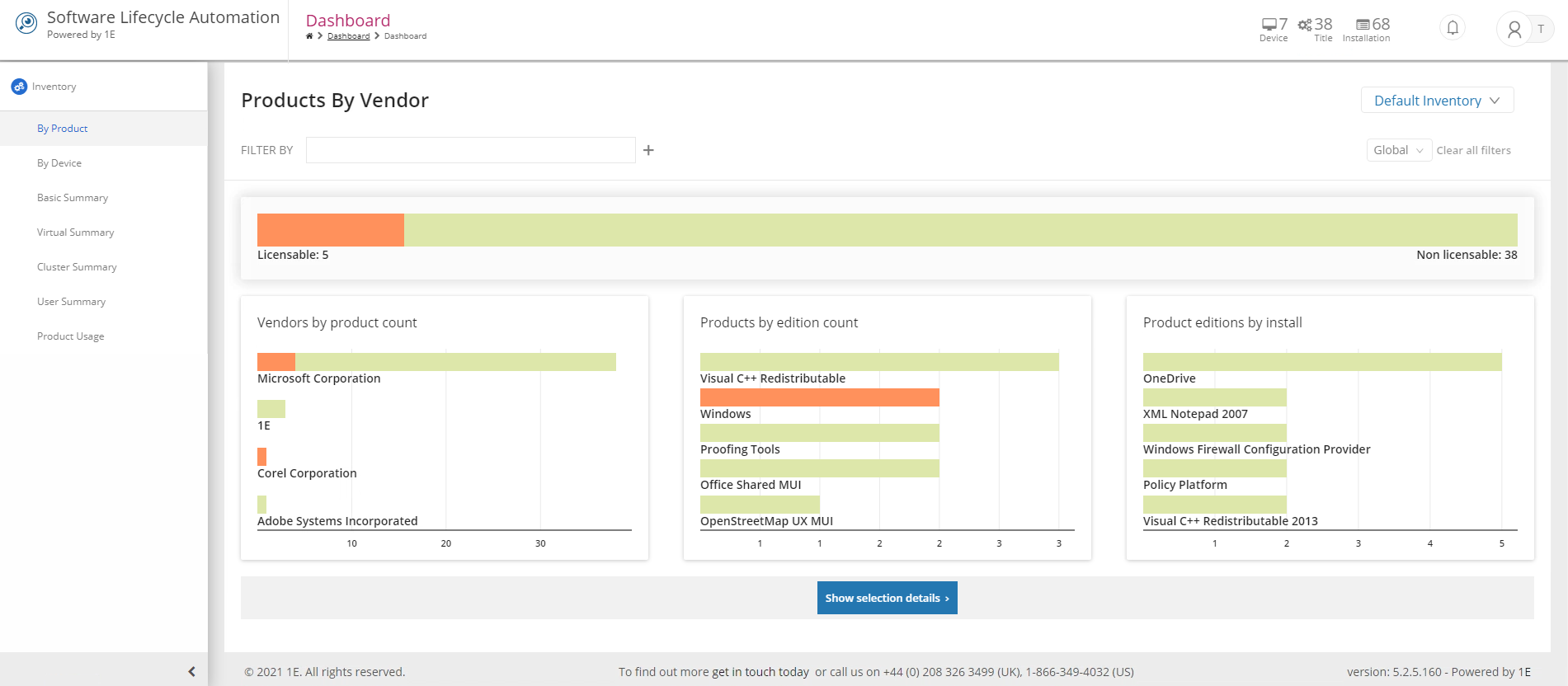Click Show selection details button
Image resolution: width=1568 pixels, height=686 pixels.
887,598
